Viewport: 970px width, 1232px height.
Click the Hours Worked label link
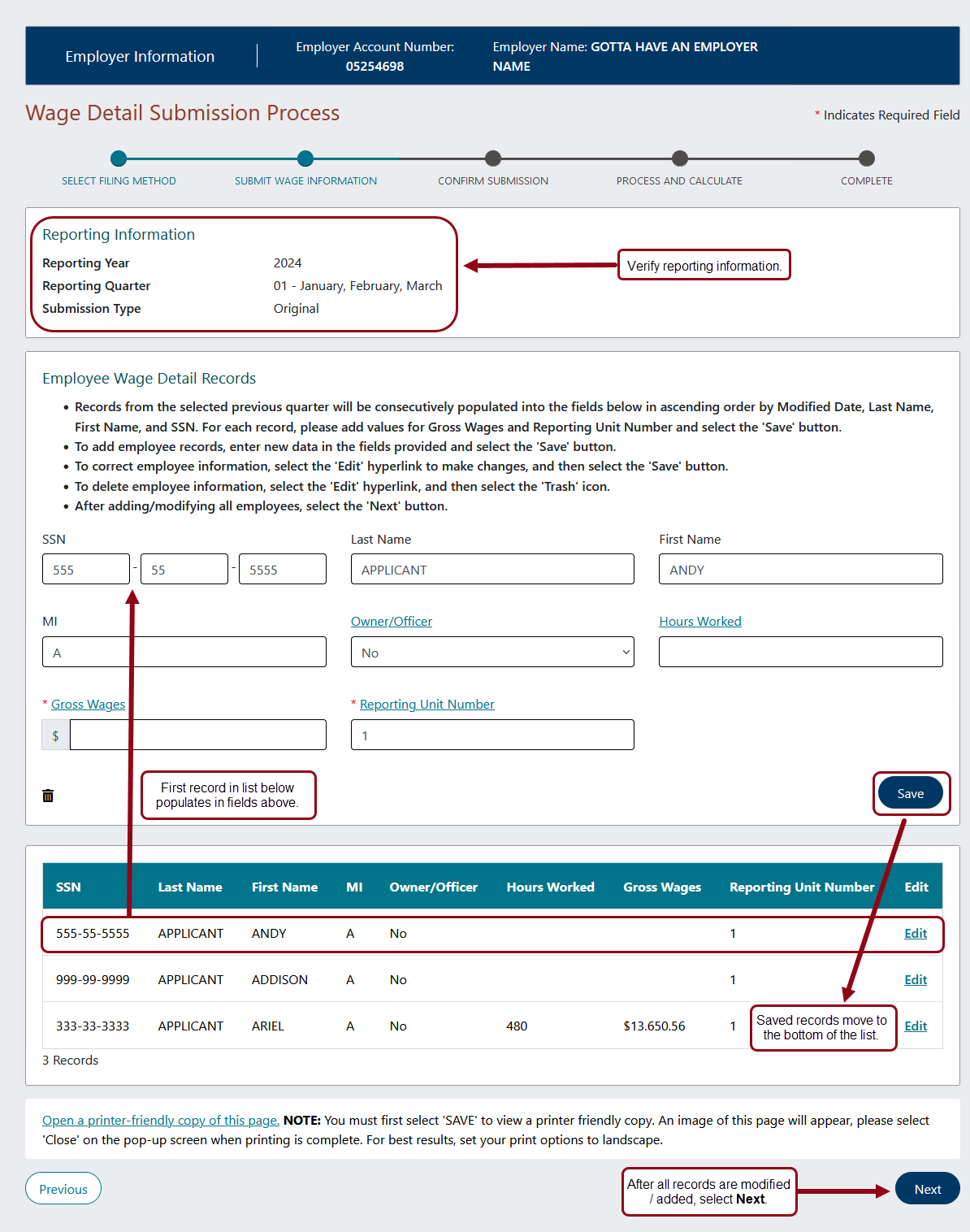[700, 622]
